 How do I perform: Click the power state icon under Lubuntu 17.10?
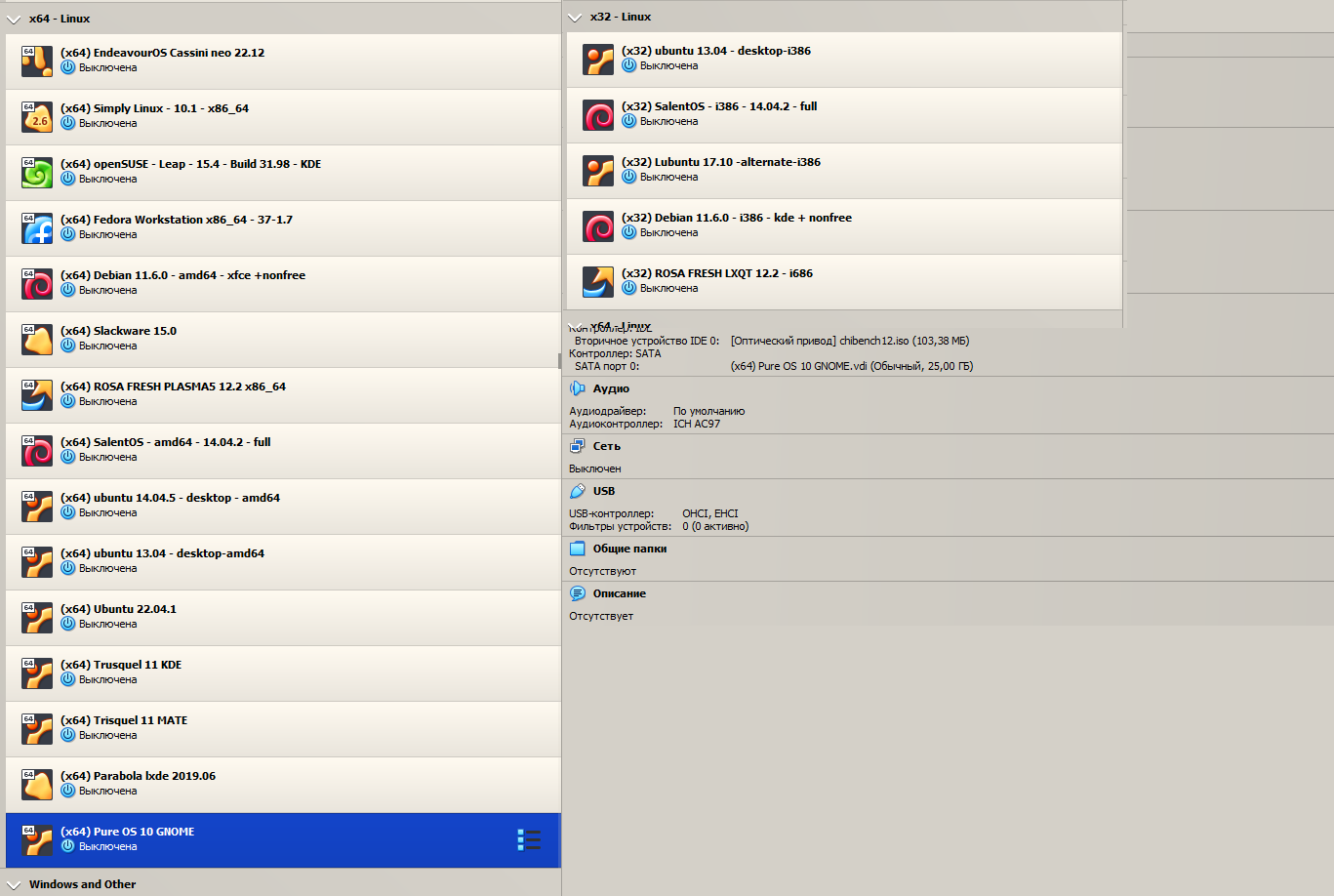click(x=629, y=177)
